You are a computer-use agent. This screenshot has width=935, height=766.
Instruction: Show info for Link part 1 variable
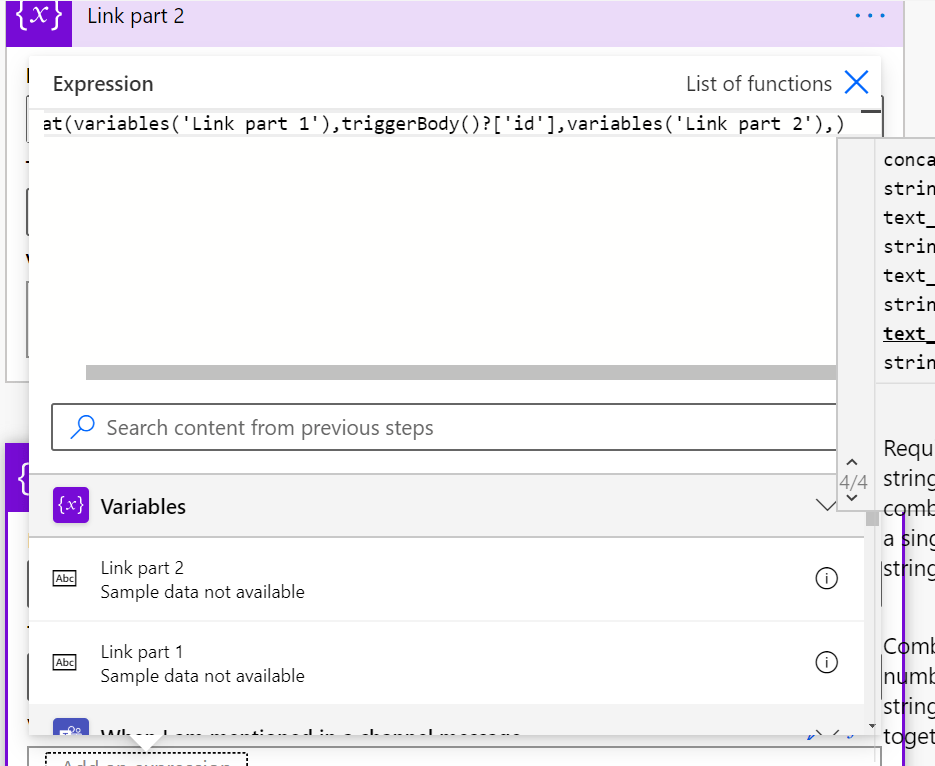pos(826,662)
